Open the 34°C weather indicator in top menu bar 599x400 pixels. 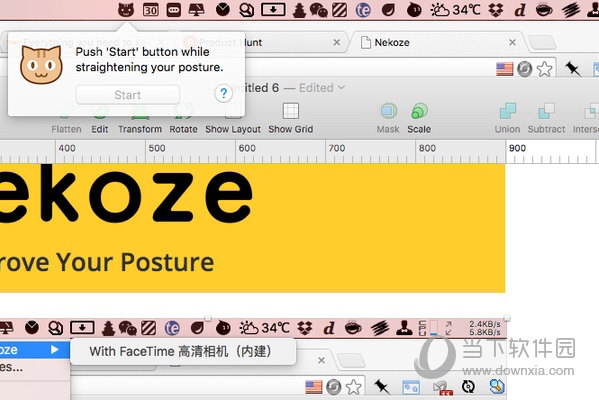coord(455,10)
